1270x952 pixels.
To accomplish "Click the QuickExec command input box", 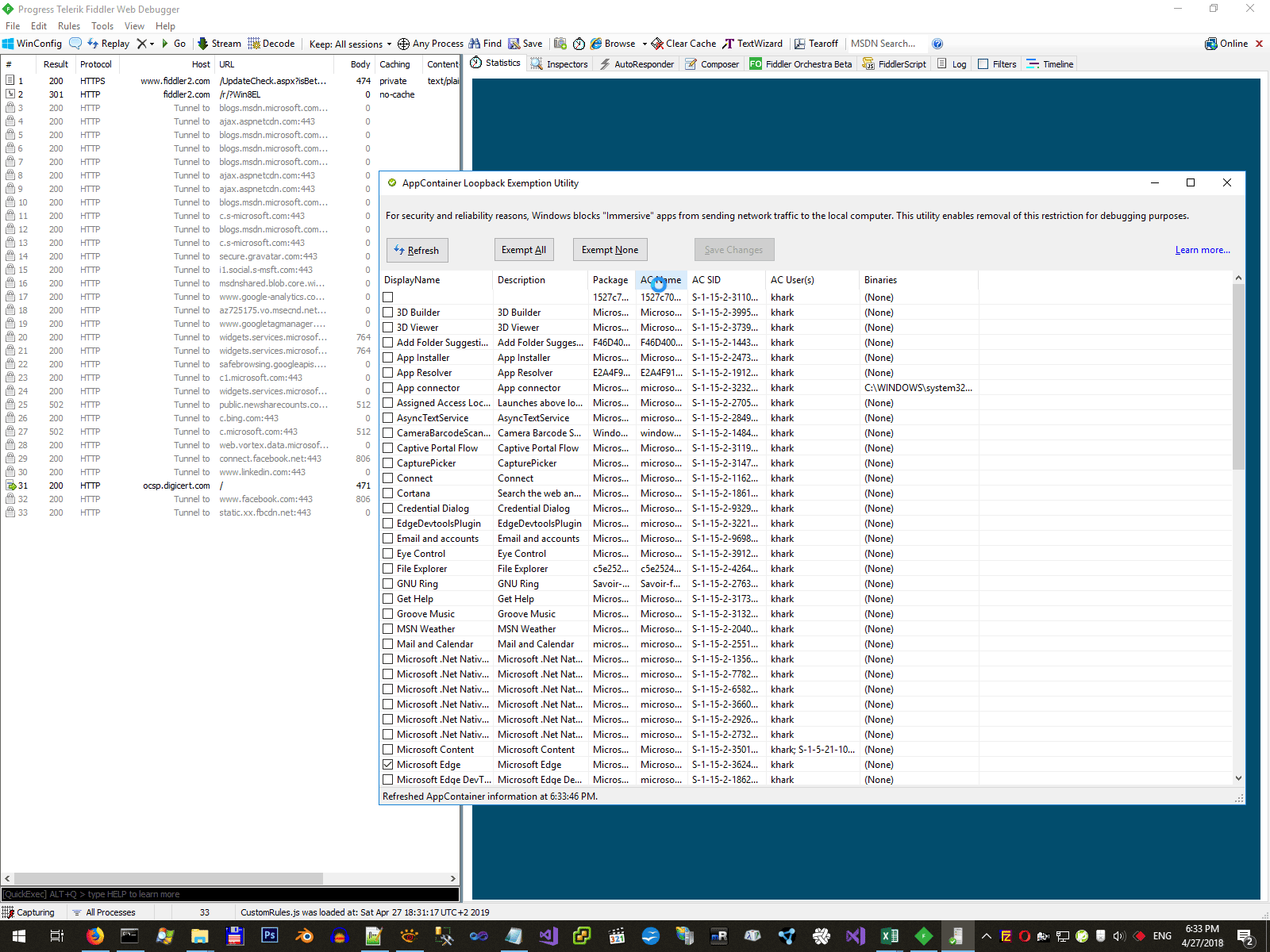I will 230,894.
